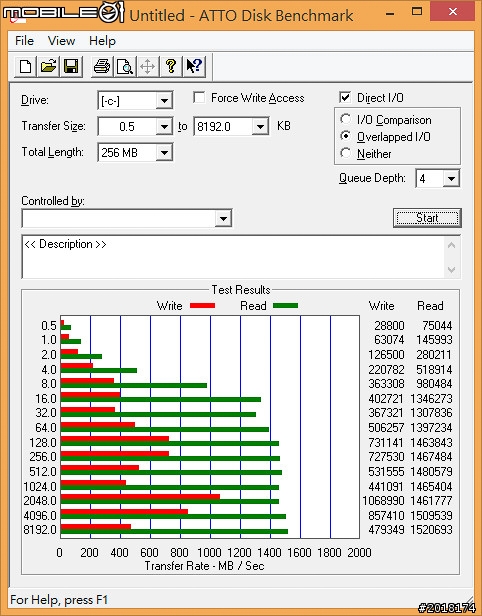
Task: Click write value 731141 for 128.0
Action: click(x=386, y=443)
